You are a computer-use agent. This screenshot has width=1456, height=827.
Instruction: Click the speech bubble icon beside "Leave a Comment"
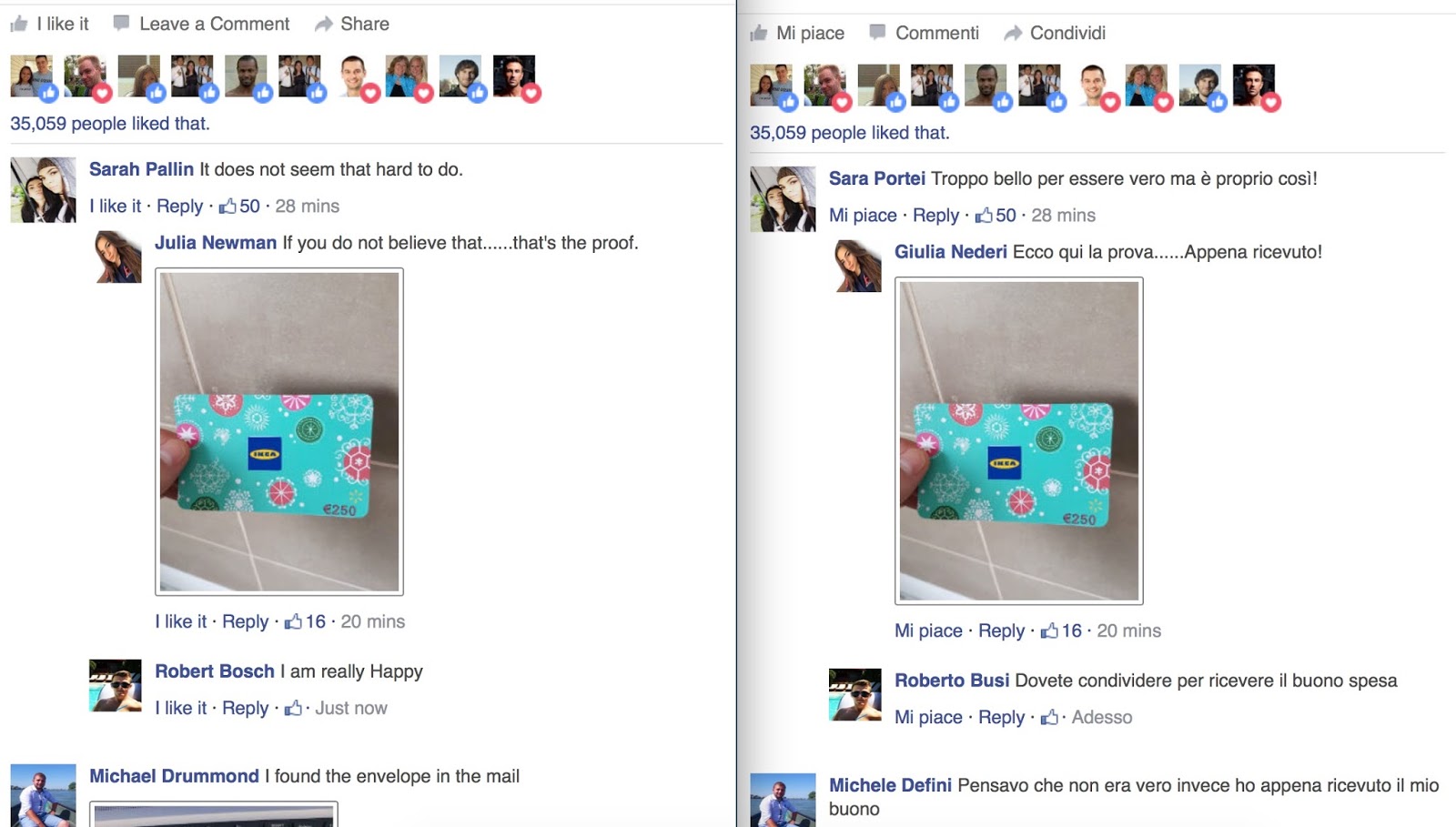tap(121, 24)
